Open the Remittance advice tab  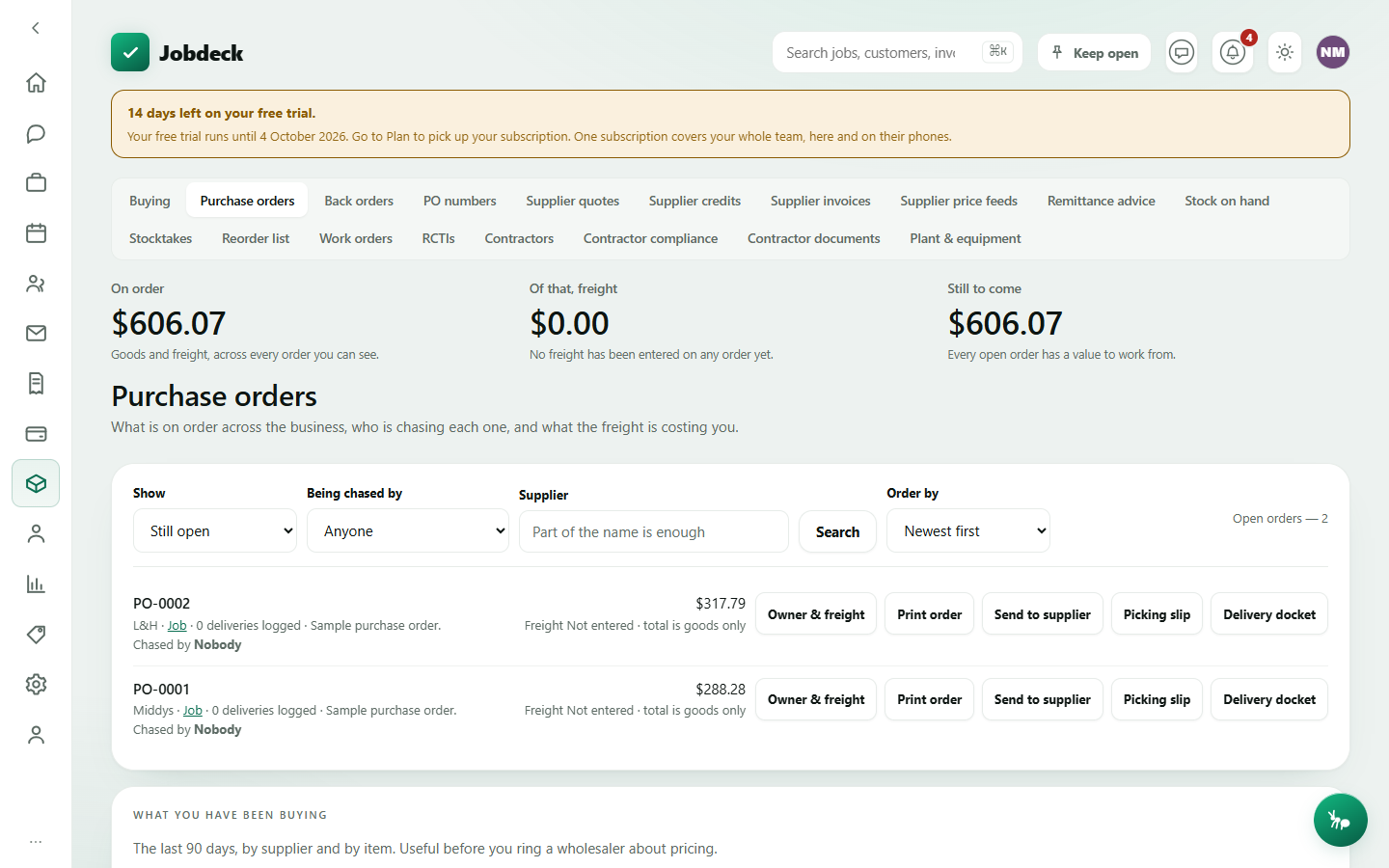pyautogui.click(x=1102, y=201)
